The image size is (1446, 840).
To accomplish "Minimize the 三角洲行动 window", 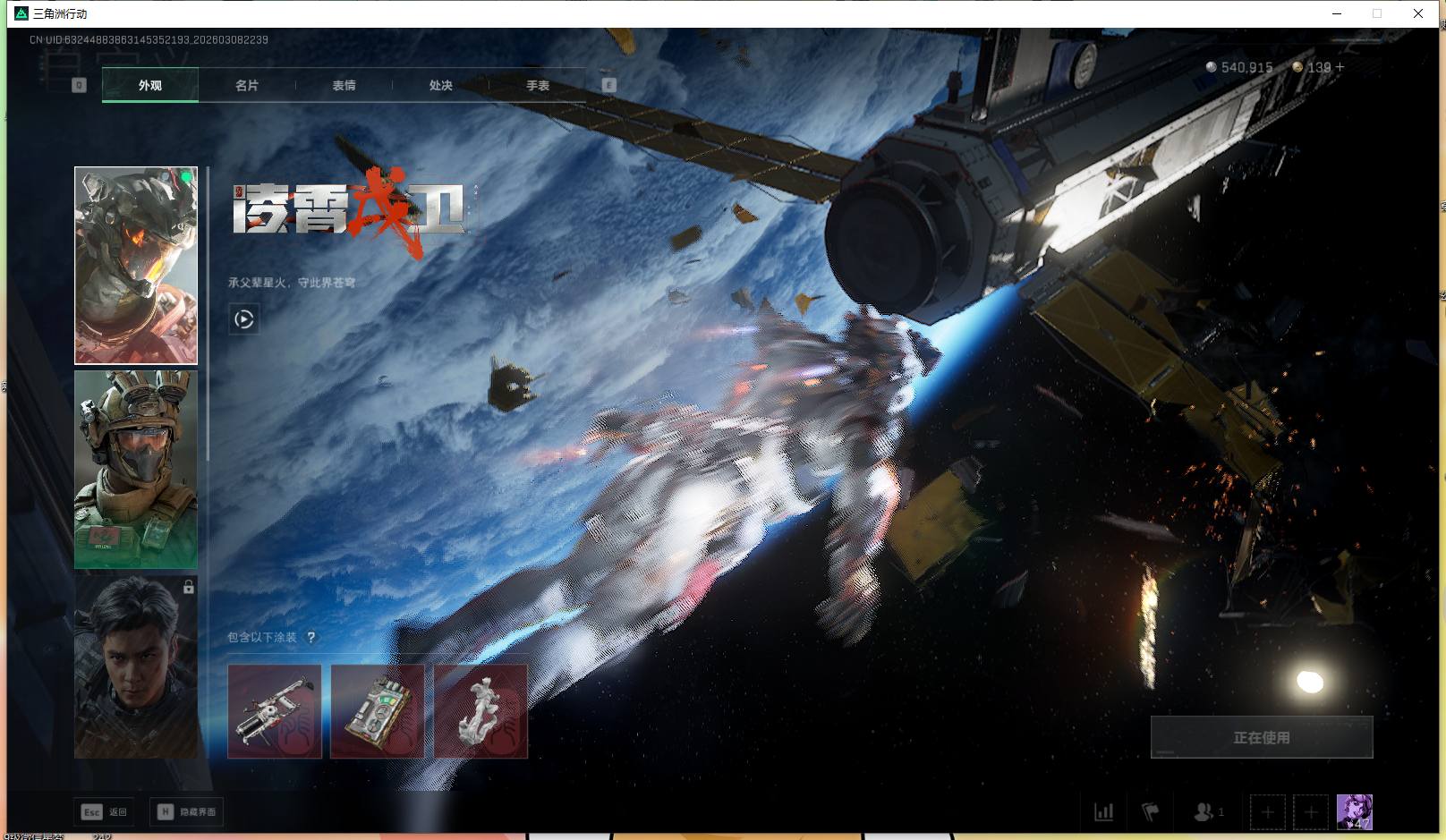I will pos(1337,13).
